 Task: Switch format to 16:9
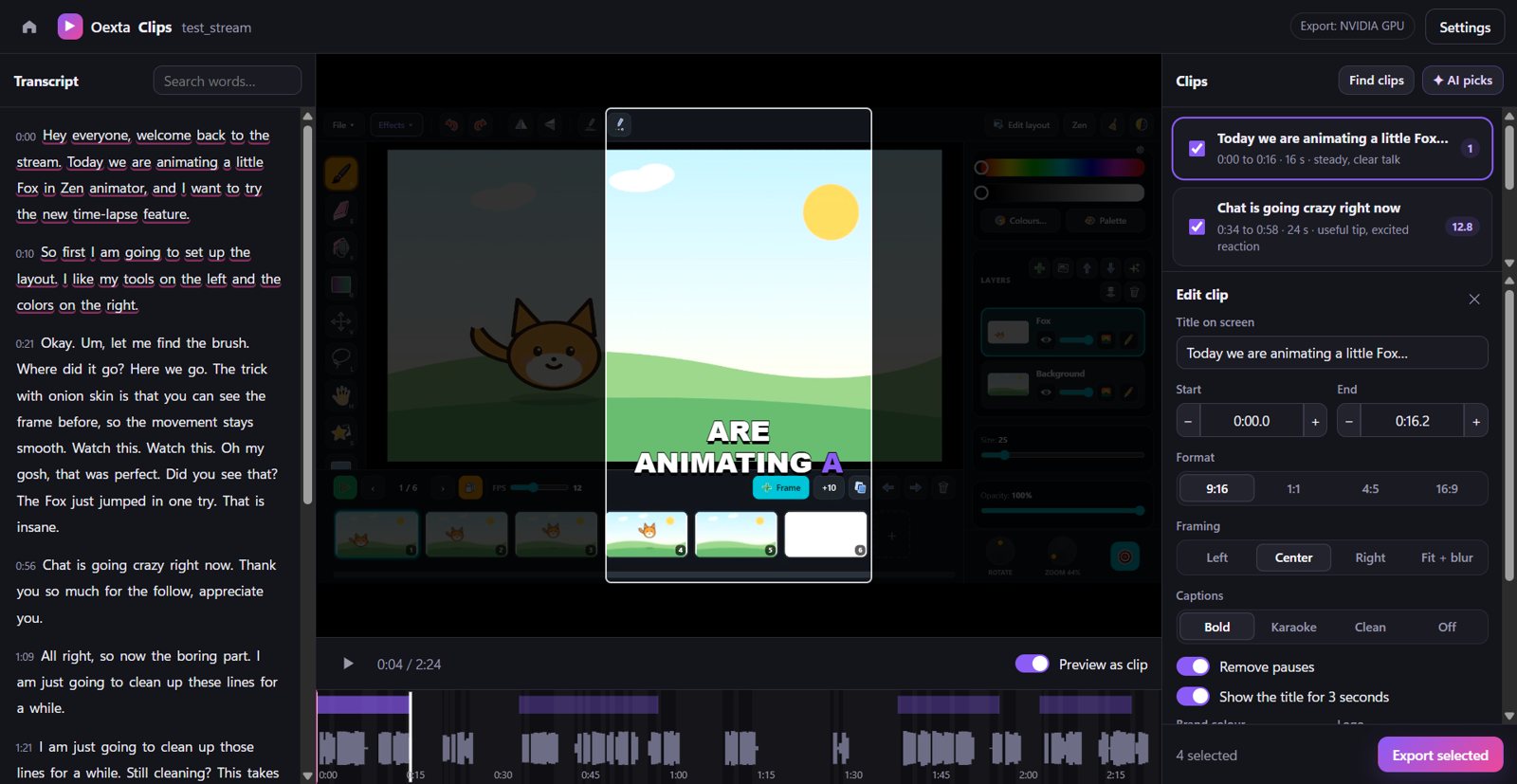[1447, 489]
